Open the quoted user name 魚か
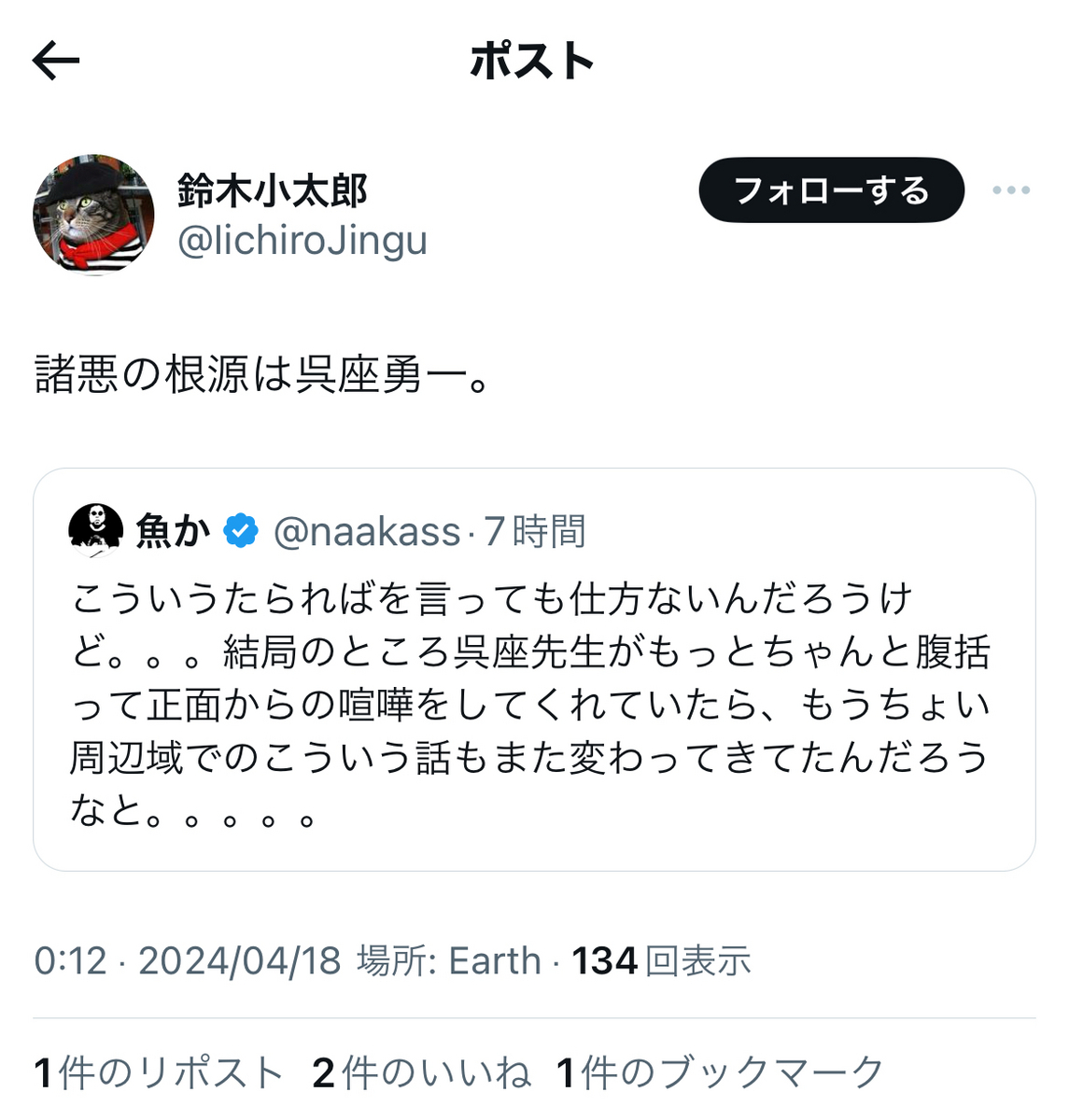1069x1120 pixels. pos(173,531)
